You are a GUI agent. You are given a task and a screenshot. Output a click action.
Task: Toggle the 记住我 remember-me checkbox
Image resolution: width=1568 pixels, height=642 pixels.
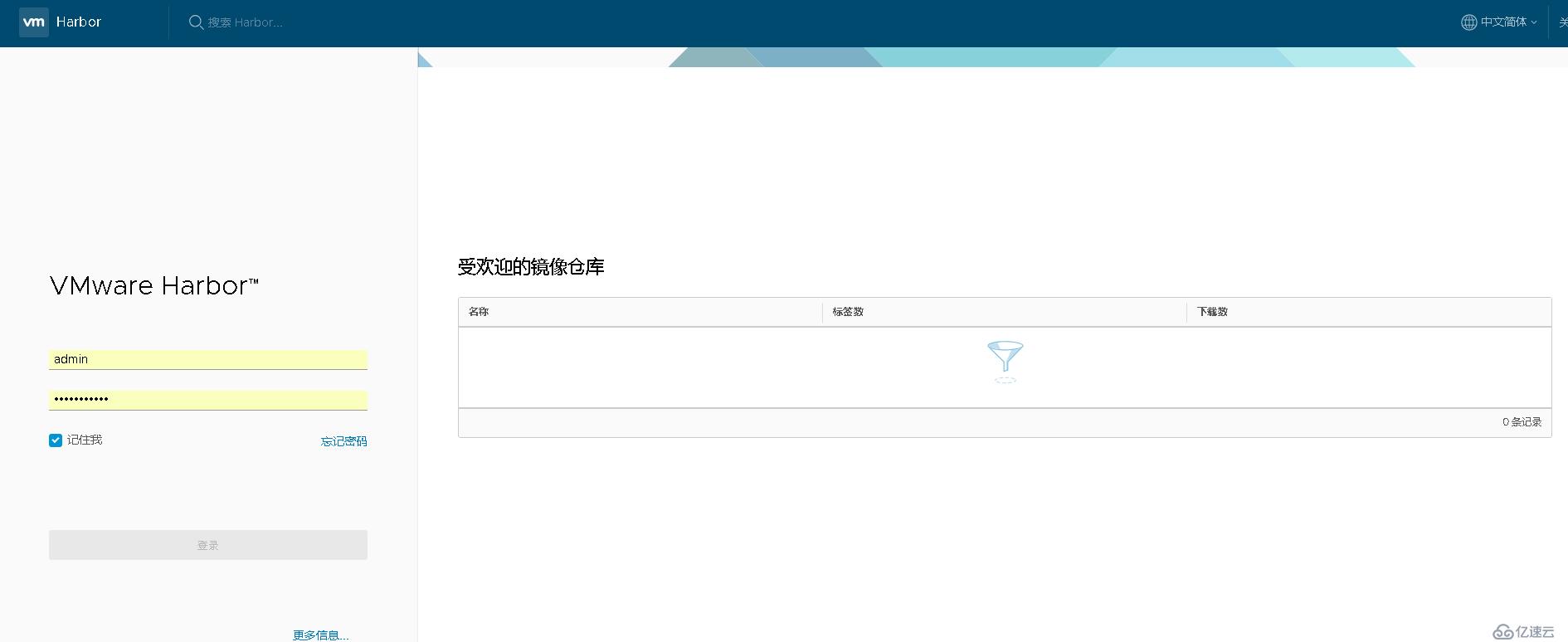[56, 440]
